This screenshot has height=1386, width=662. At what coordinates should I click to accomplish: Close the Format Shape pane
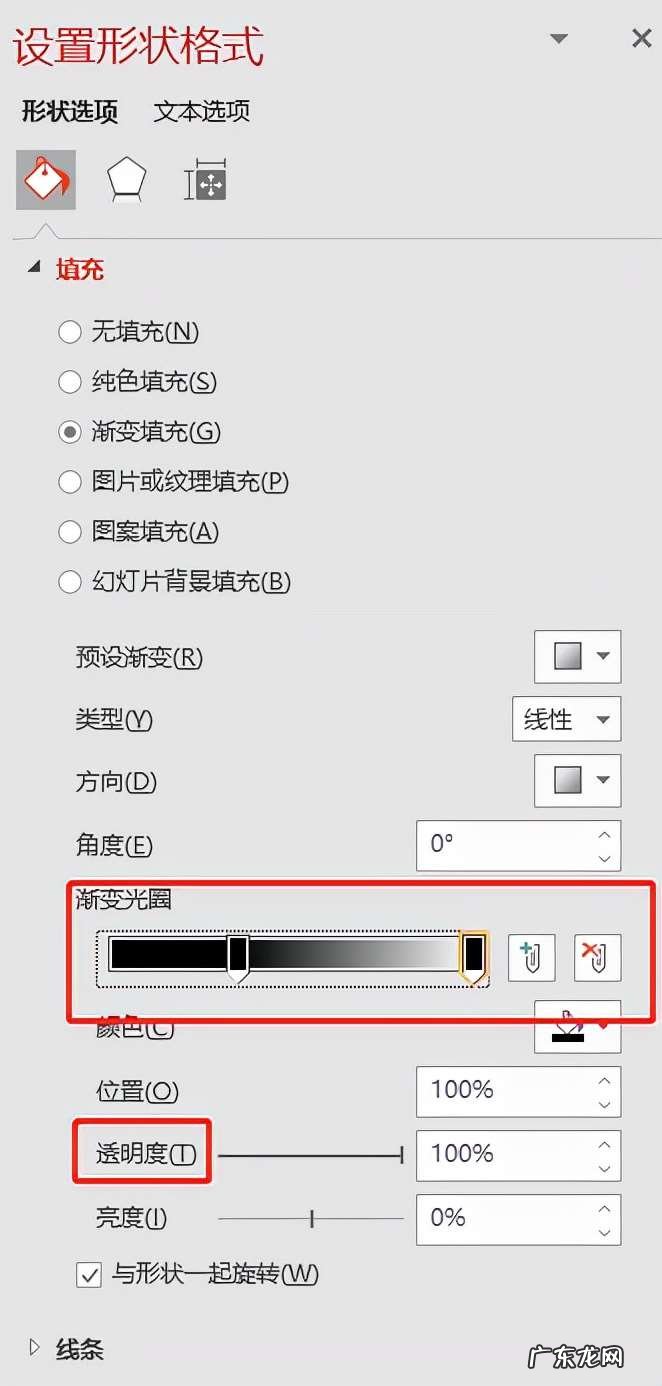pyautogui.click(x=642, y=39)
